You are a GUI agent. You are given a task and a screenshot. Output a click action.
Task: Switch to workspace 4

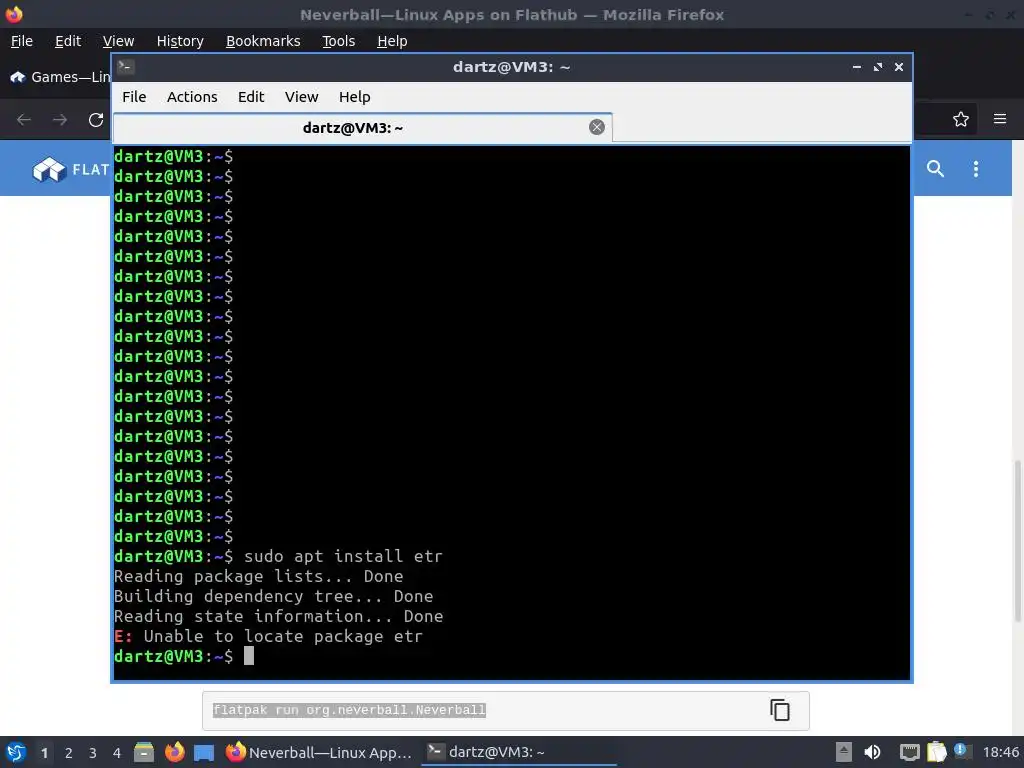click(117, 753)
